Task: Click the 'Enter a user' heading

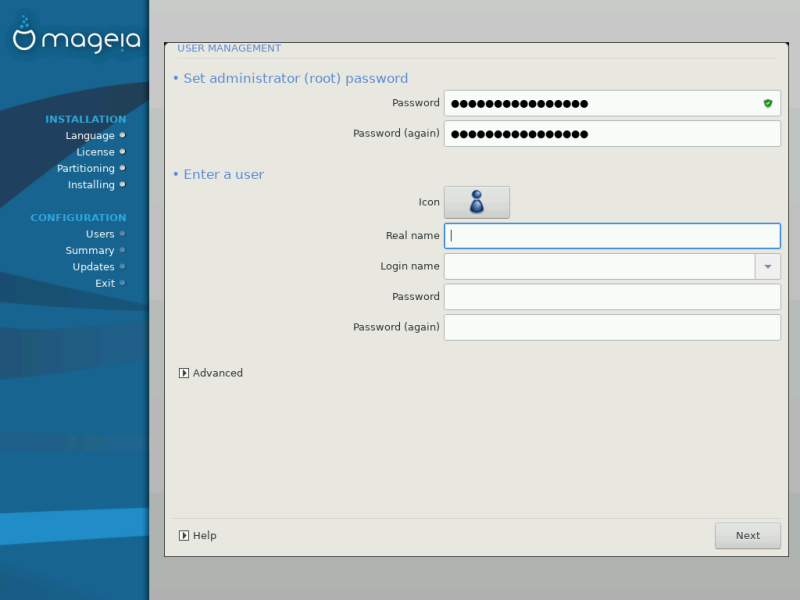Action: pyautogui.click(x=223, y=174)
